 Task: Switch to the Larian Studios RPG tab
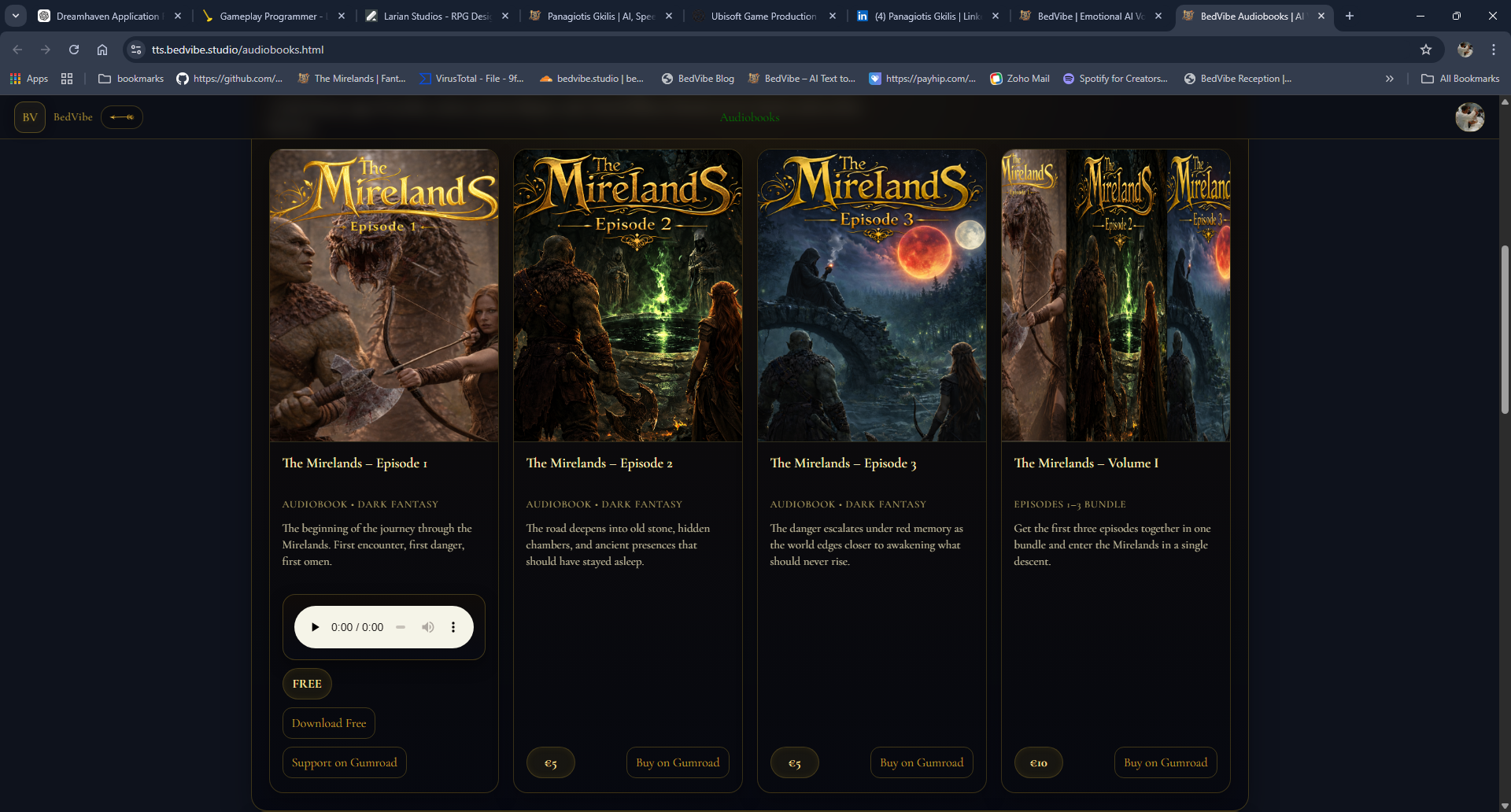438,16
